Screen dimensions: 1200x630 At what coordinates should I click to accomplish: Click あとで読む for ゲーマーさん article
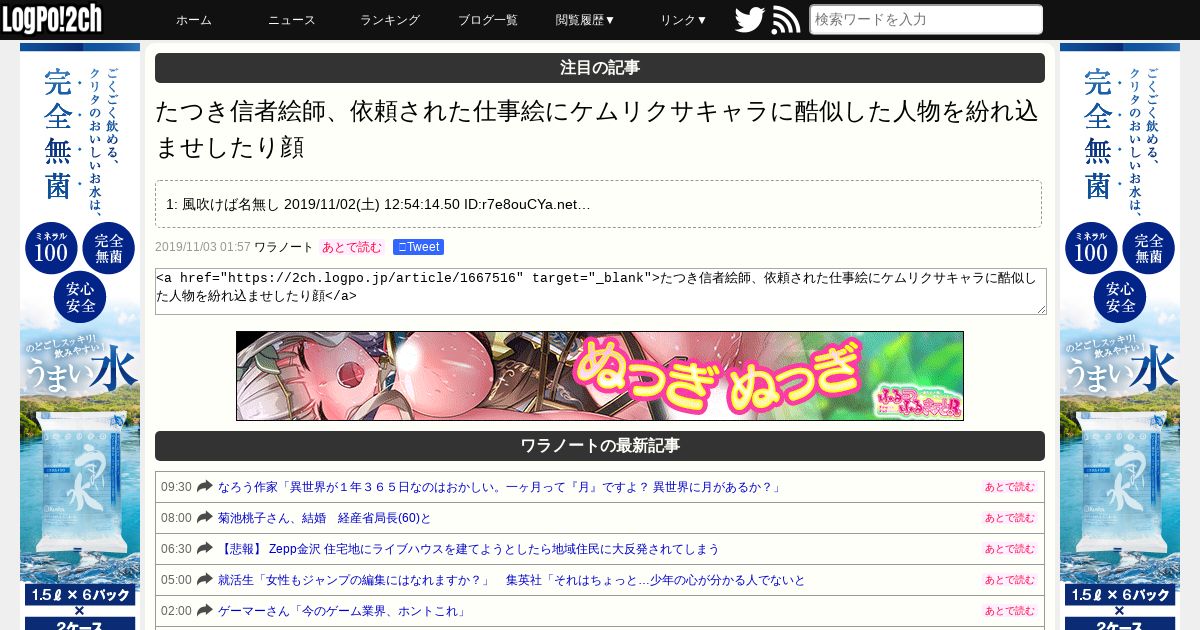point(1010,611)
